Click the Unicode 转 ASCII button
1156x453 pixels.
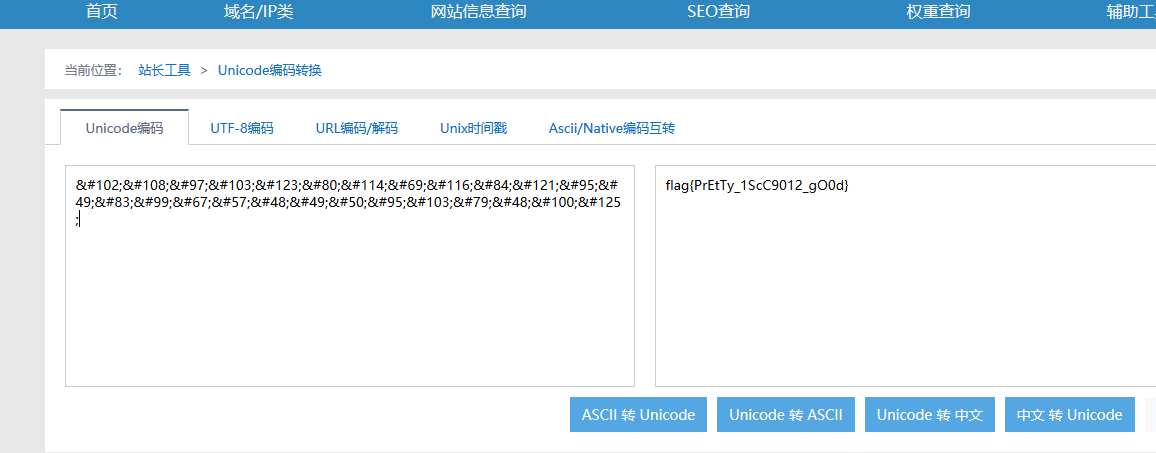click(x=786, y=415)
